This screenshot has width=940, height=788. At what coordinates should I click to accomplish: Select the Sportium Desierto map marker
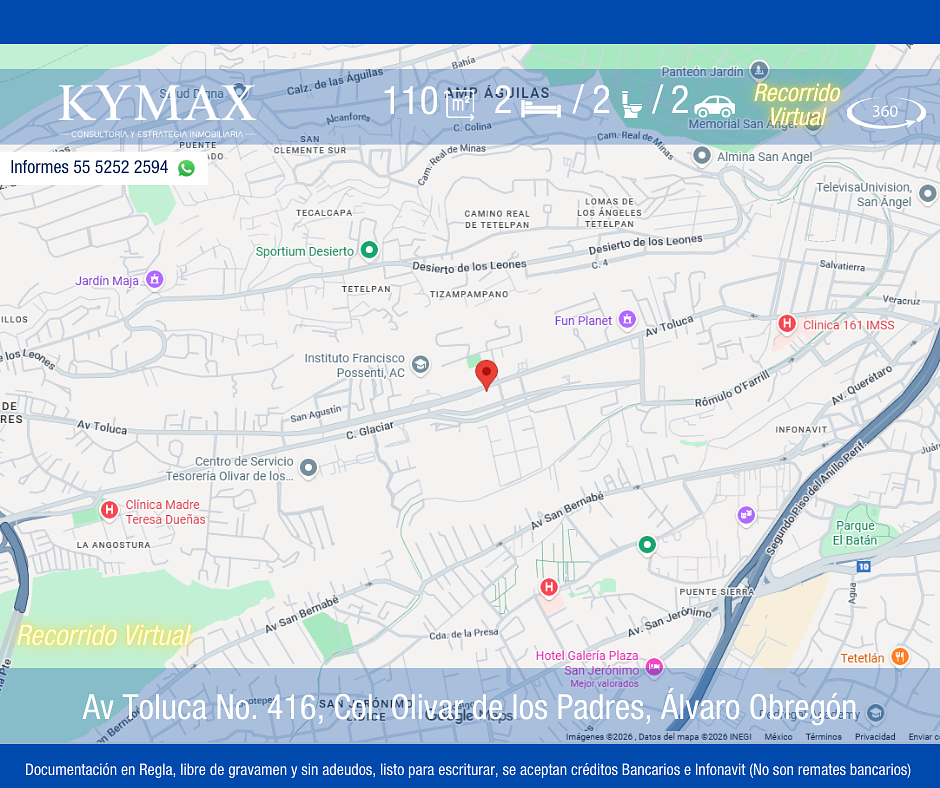click(x=369, y=250)
